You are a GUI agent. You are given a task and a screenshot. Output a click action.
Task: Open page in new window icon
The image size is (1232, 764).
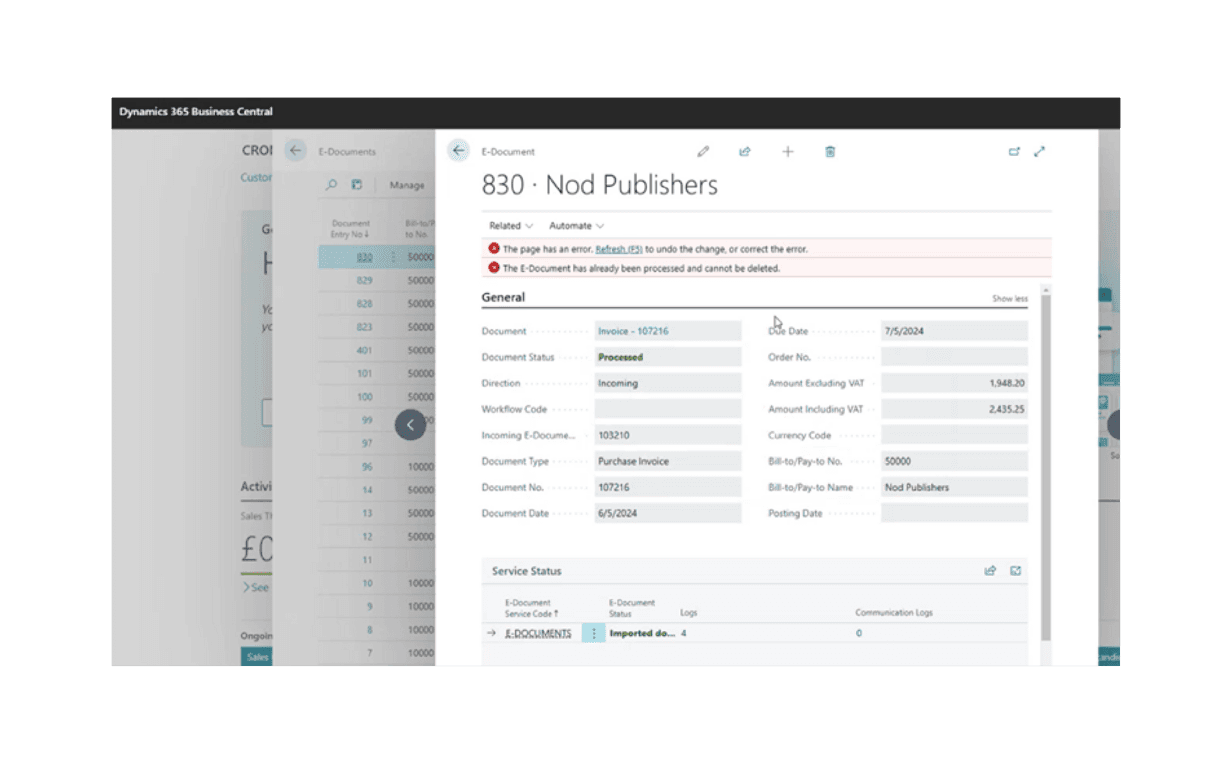(1014, 152)
